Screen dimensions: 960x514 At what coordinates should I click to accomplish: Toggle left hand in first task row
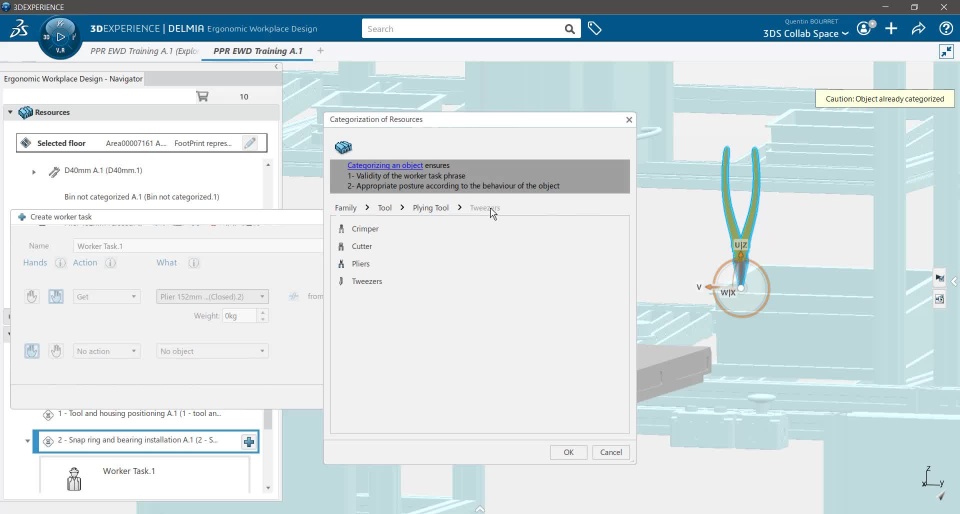(32, 297)
